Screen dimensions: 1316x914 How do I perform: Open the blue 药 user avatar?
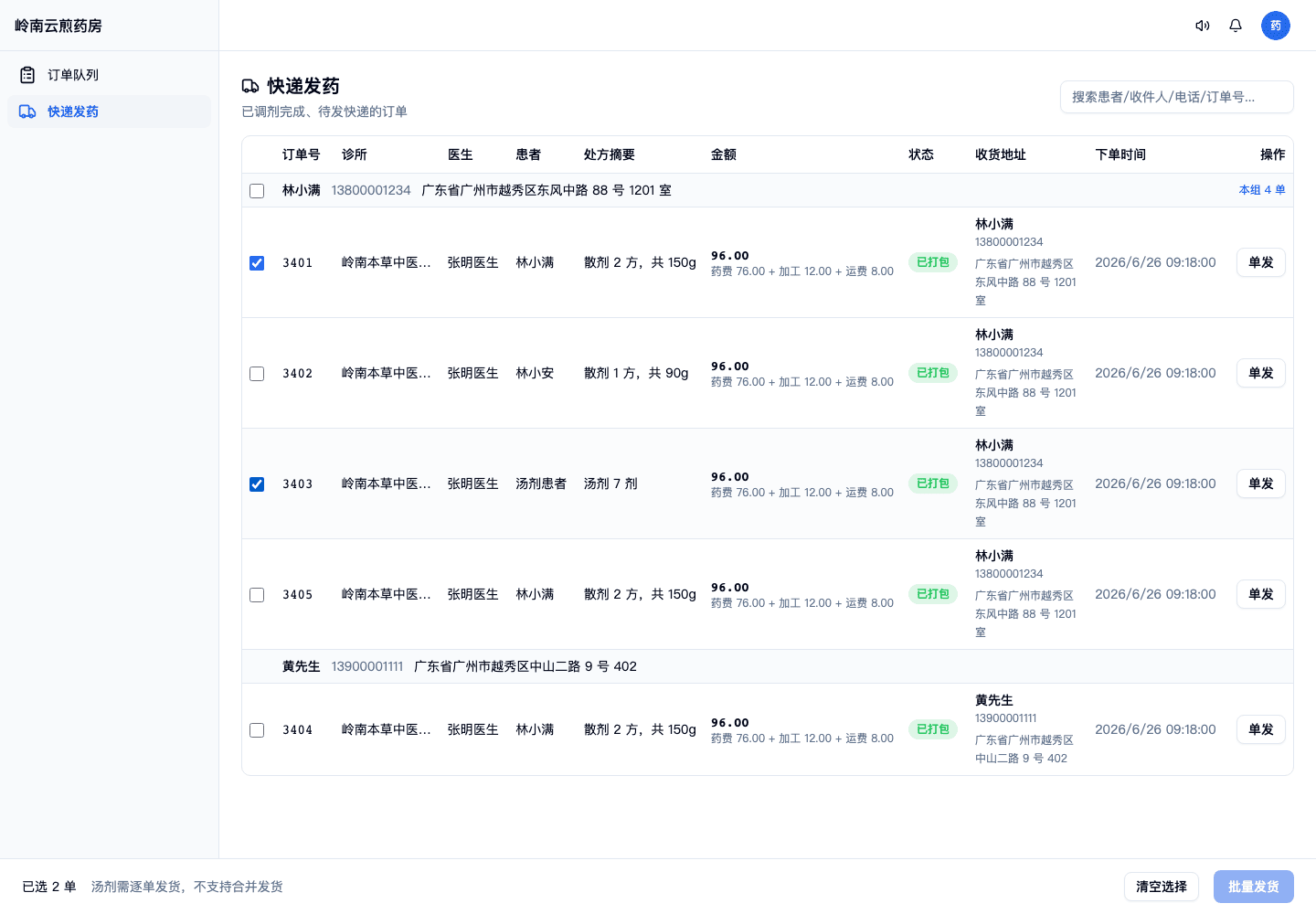click(1276, 26)
